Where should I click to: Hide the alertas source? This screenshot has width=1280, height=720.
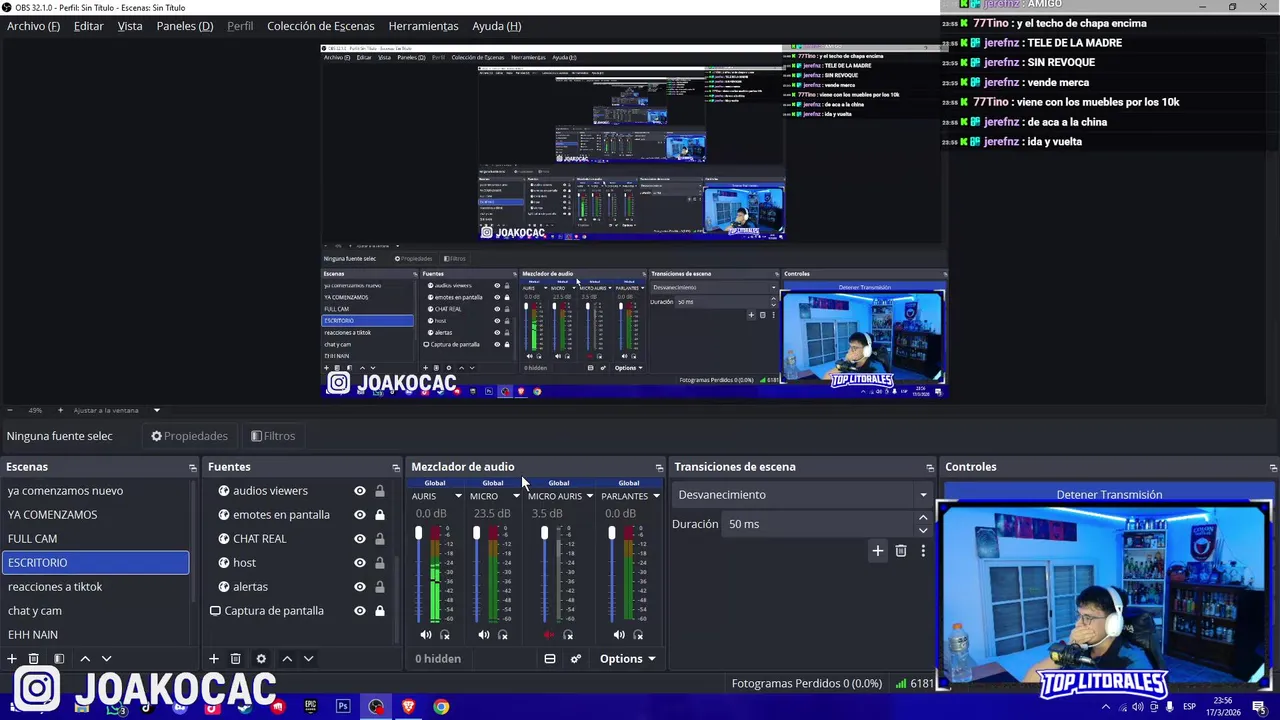[x=360, y=587]
